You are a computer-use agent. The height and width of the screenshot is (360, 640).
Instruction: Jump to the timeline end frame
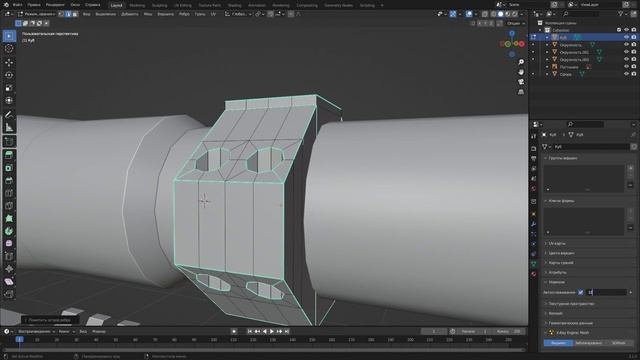pyautogui.click(x=287, y=331)
